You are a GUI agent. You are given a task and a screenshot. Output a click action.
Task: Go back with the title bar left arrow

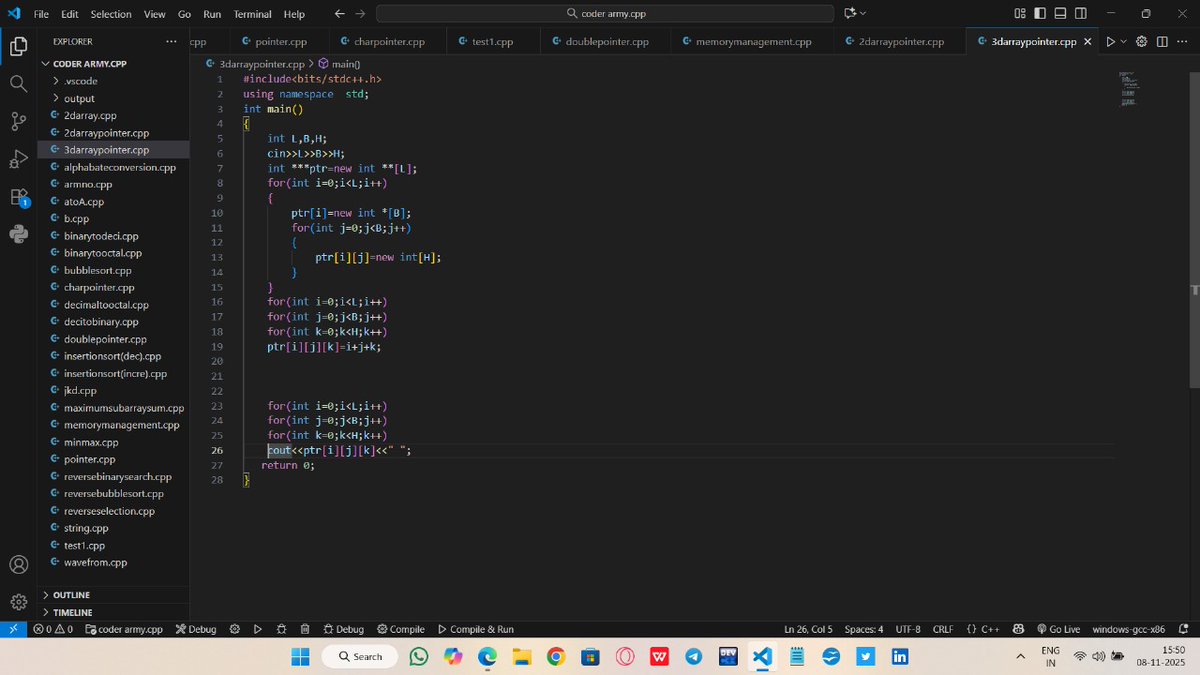point(340,14)
